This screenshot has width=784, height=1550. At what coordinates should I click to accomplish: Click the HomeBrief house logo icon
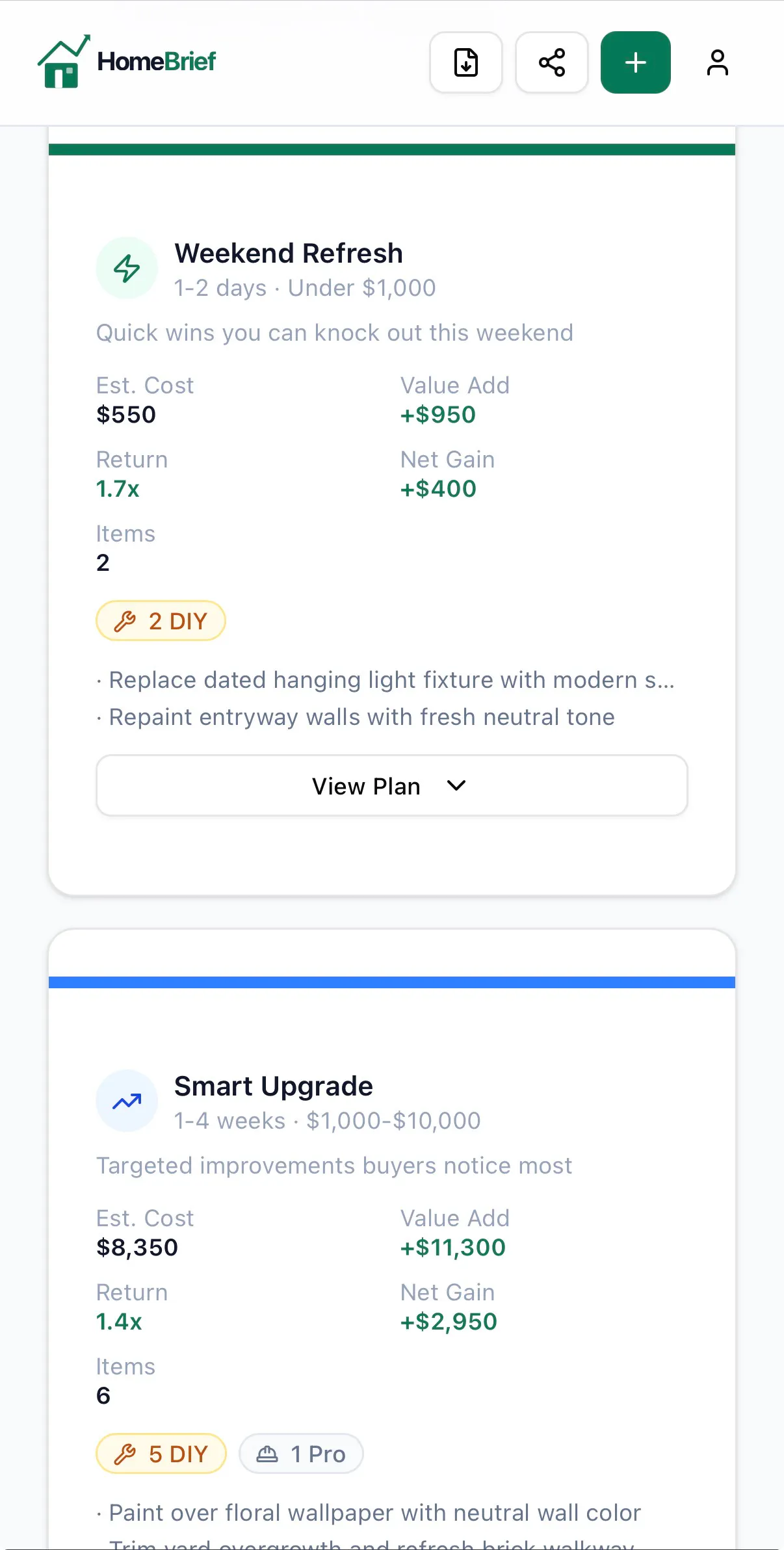click(x=64, y=61)
